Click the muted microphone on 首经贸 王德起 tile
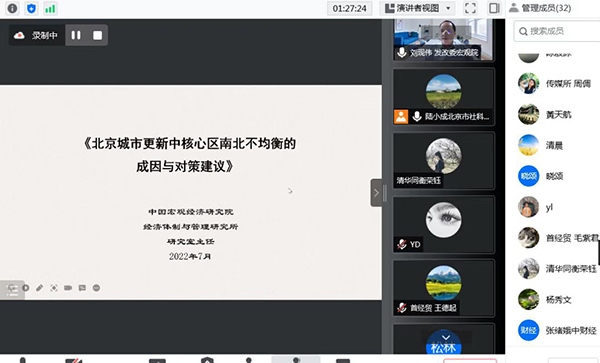This screenshot has height=363, width=600. [x=401, y=308]
